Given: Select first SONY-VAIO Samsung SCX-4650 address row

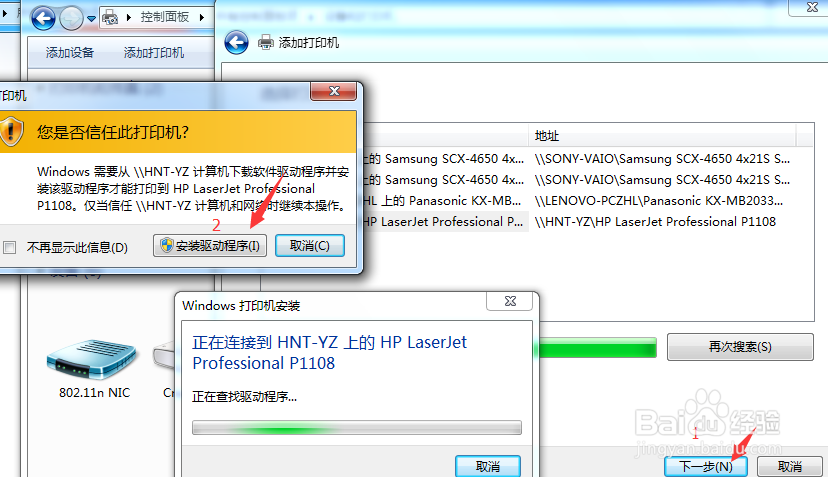Looking at the screenshot, I should [x=662, y=158].
